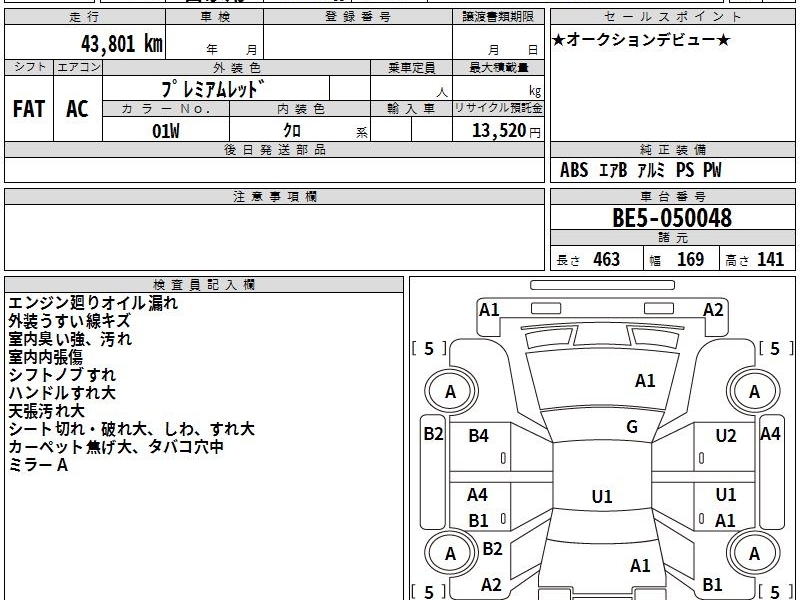The width and height of the screenshot is (800, 600).
Task: Click the 純正装備 header
Action: [x=672, y=149]
